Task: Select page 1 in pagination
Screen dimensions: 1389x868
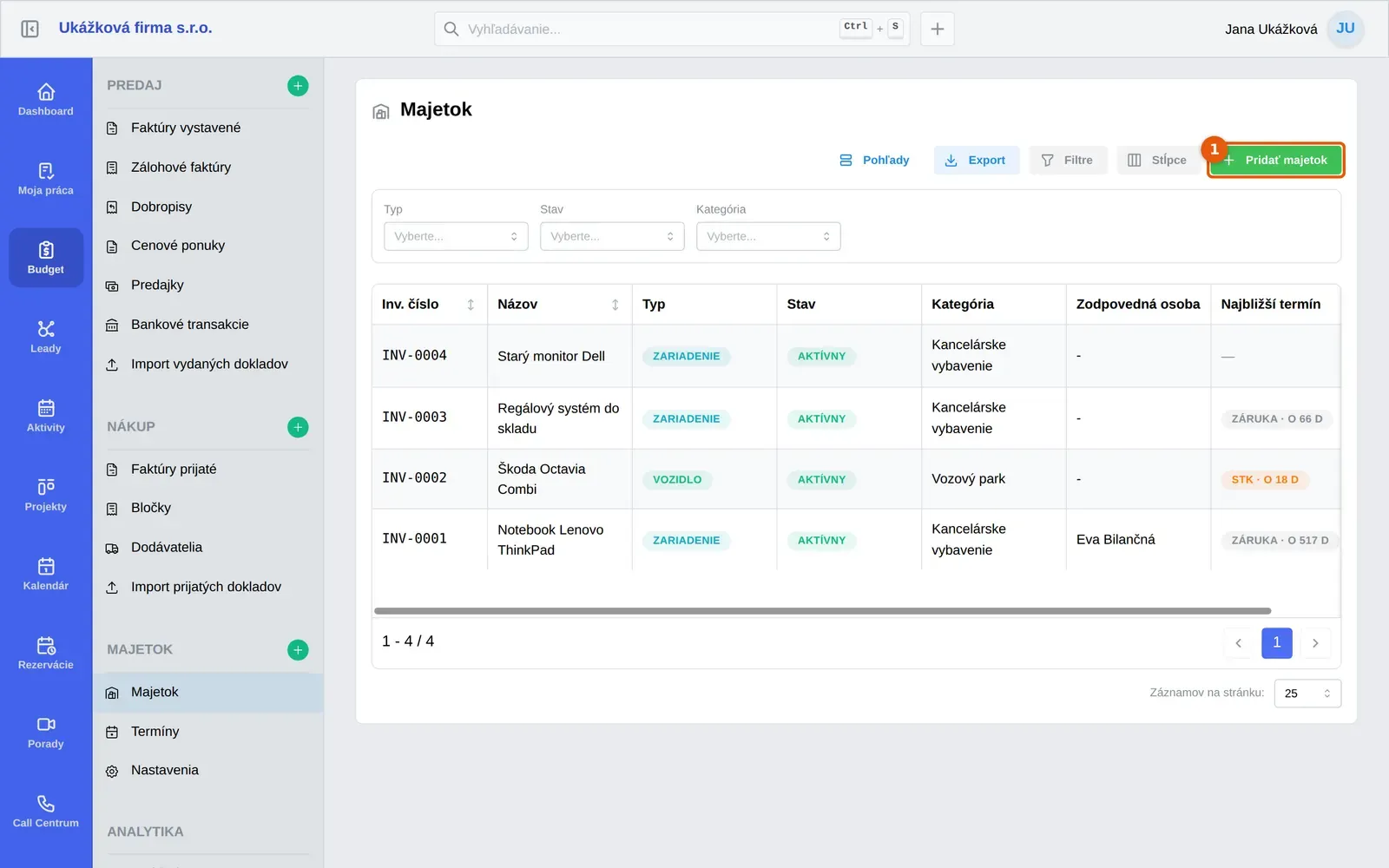Action: point(1276,643)
